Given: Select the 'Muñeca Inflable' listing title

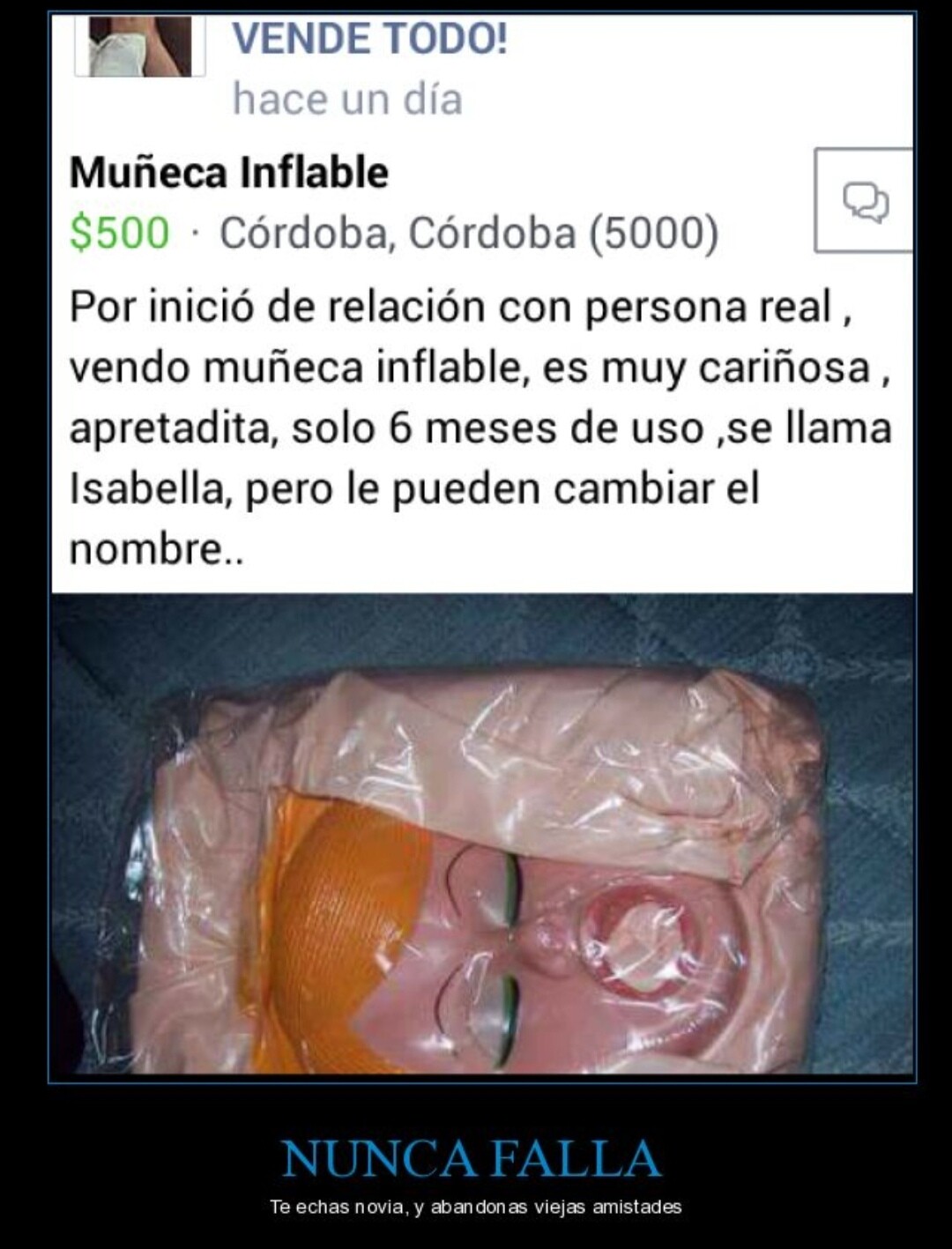Looking at the screenshot, I should pos(229,173).
